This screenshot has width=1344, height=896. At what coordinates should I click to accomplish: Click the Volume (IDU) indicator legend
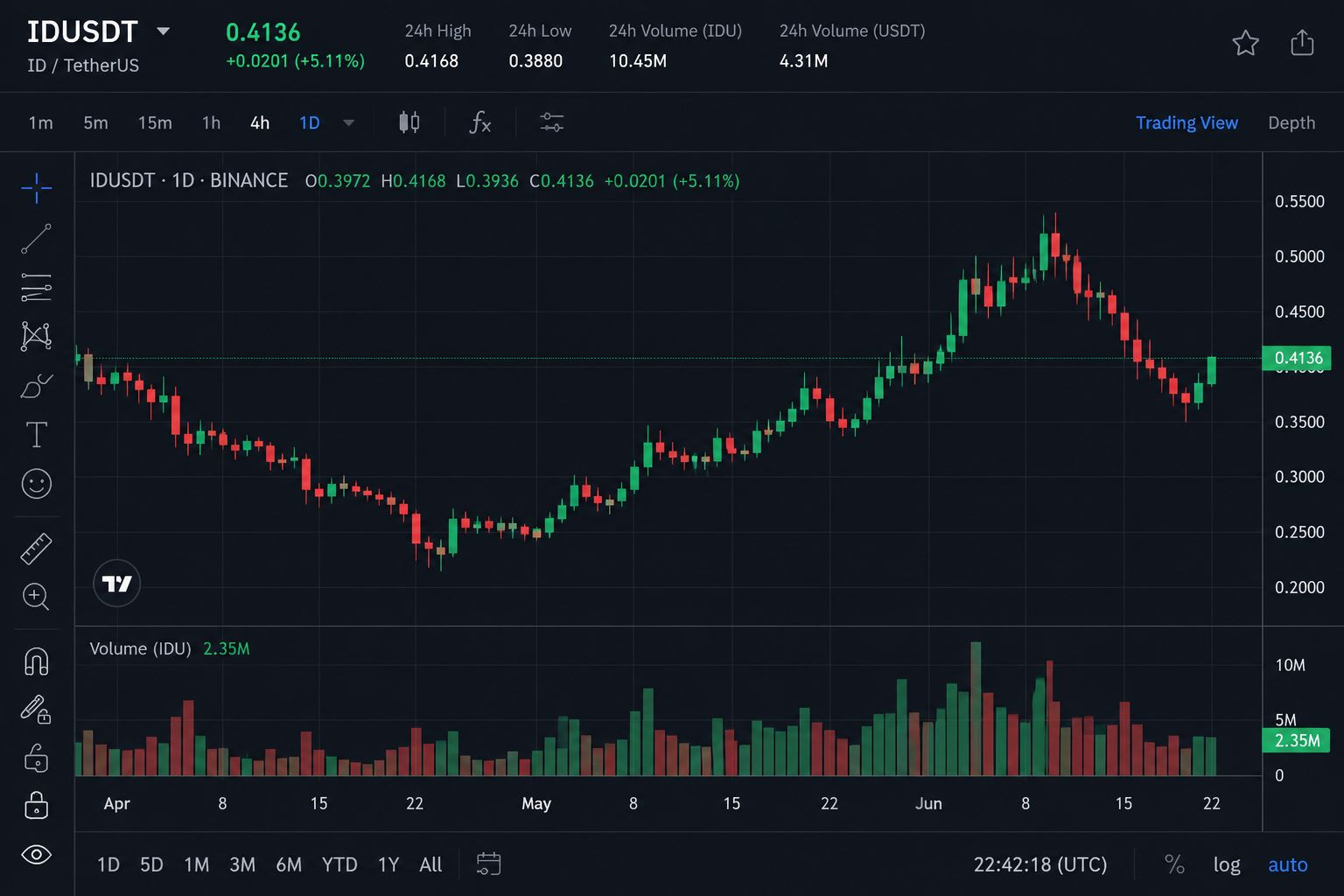[x=140, y=648]
